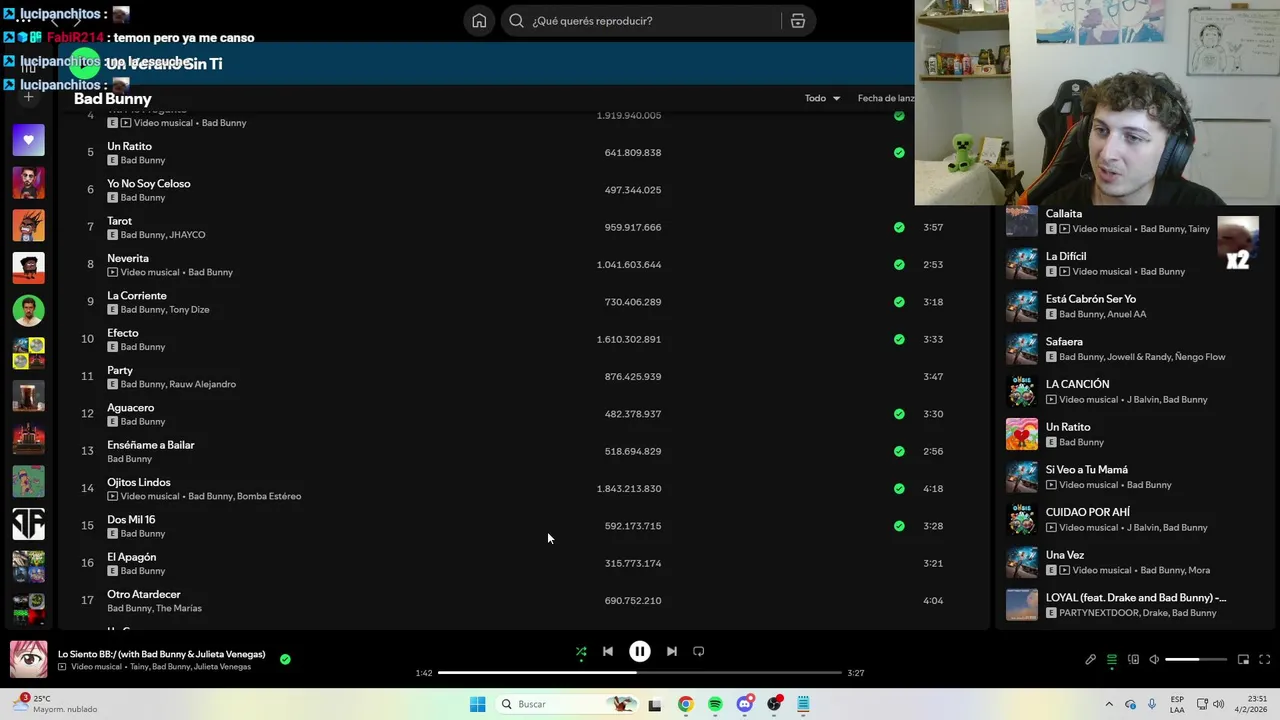Toggle saved check for Aguacero
This screenshot has height=720, width=1280.
pyautogui.click(x=899, y=414)
